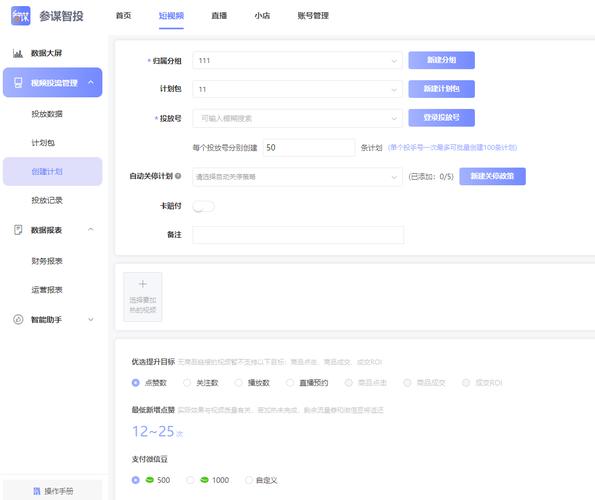The height and width of the screenshot is (500, 595).
Task: Click the 智能助手 circle icon
Action: (x=18, y=319)
